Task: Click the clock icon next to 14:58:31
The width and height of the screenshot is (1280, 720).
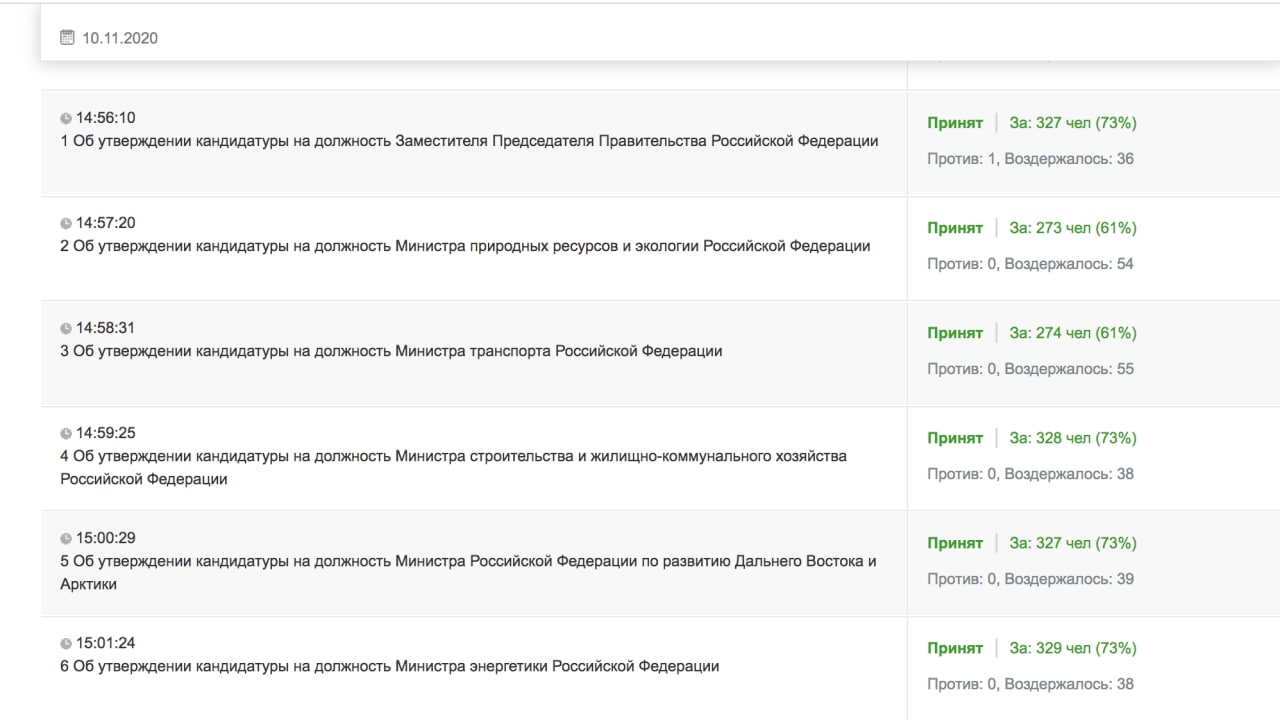Action: click(x=66, y=328)
